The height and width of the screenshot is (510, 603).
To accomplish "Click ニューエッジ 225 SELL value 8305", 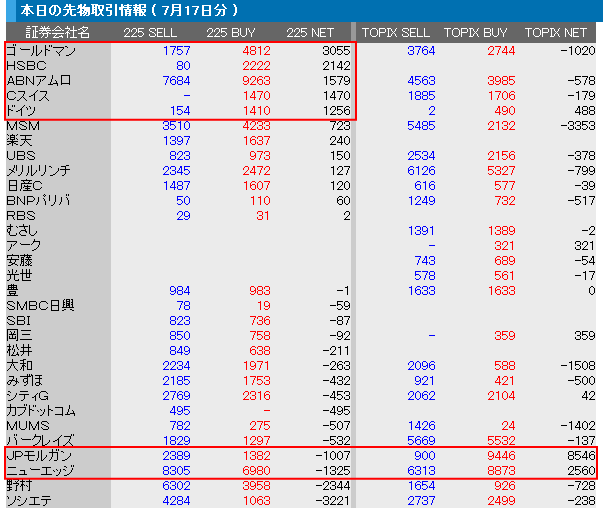I will pos(177,470).
